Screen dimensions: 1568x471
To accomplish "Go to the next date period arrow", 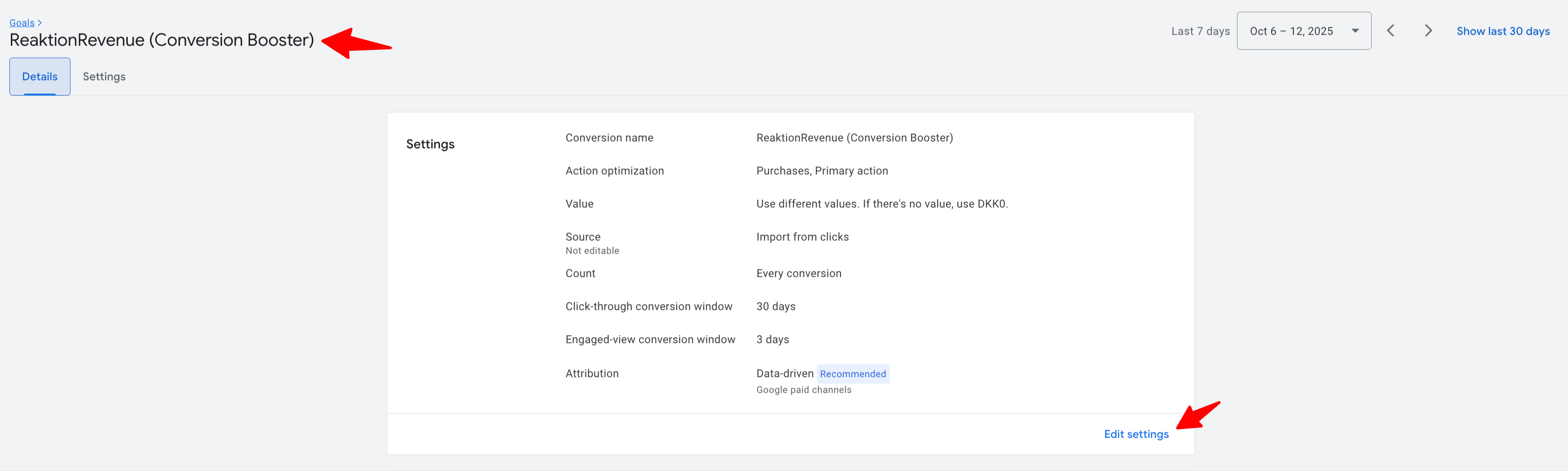I will (x=1428, y=31).
